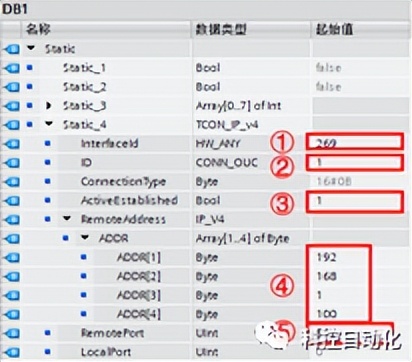
Task: Select the InterfaceId field name
Action: [110, 144]
